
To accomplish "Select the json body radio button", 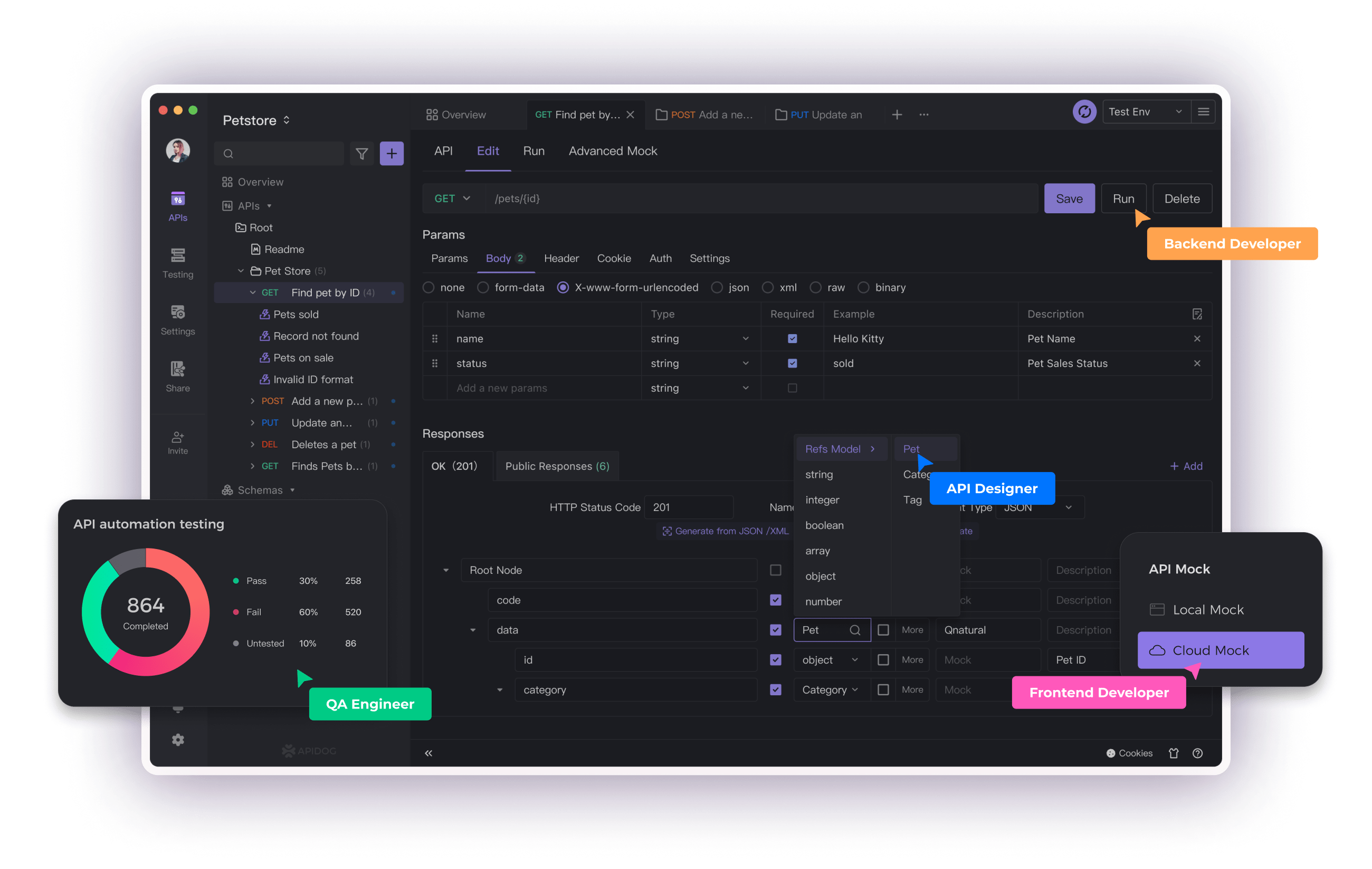I will click(717, 287).
